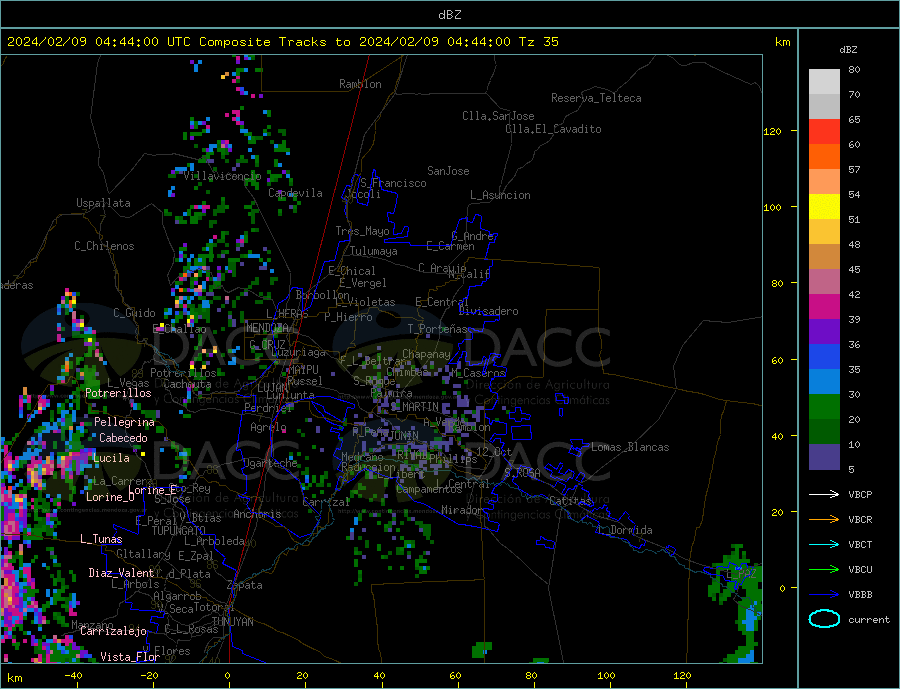Image resolution: width=900 pixels, height=689 pixels.
Task: Click the white Diaz_Valent station label
Action: coord(121,573)
